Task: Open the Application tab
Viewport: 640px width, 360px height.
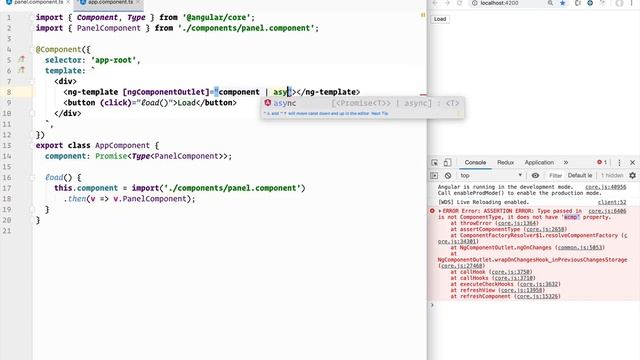Action: tap(539, 162)
